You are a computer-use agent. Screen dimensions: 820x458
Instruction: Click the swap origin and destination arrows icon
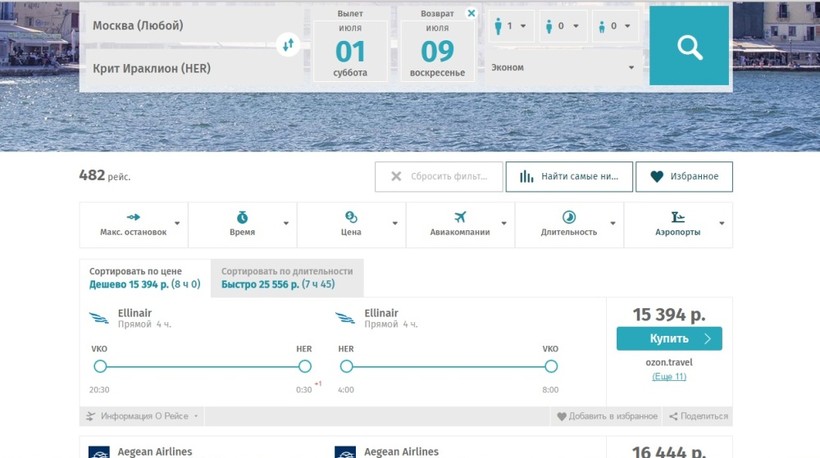288,45
